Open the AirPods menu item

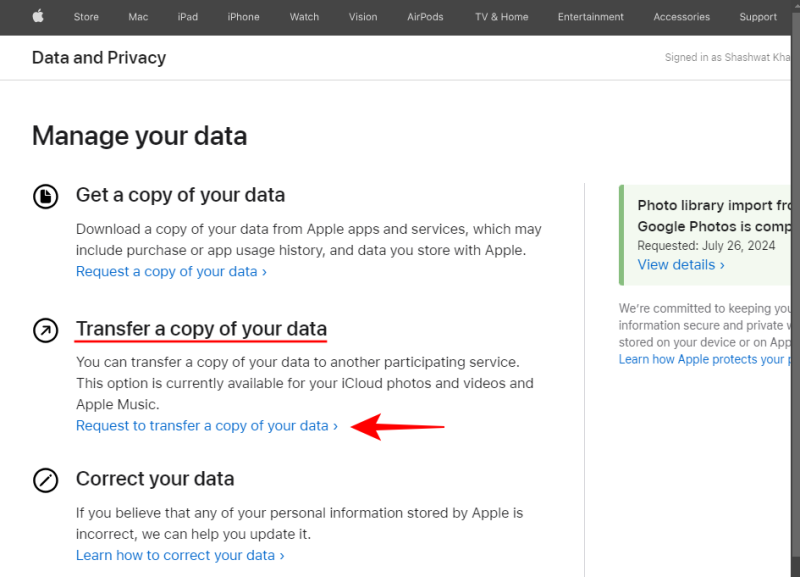coord(425,17)
